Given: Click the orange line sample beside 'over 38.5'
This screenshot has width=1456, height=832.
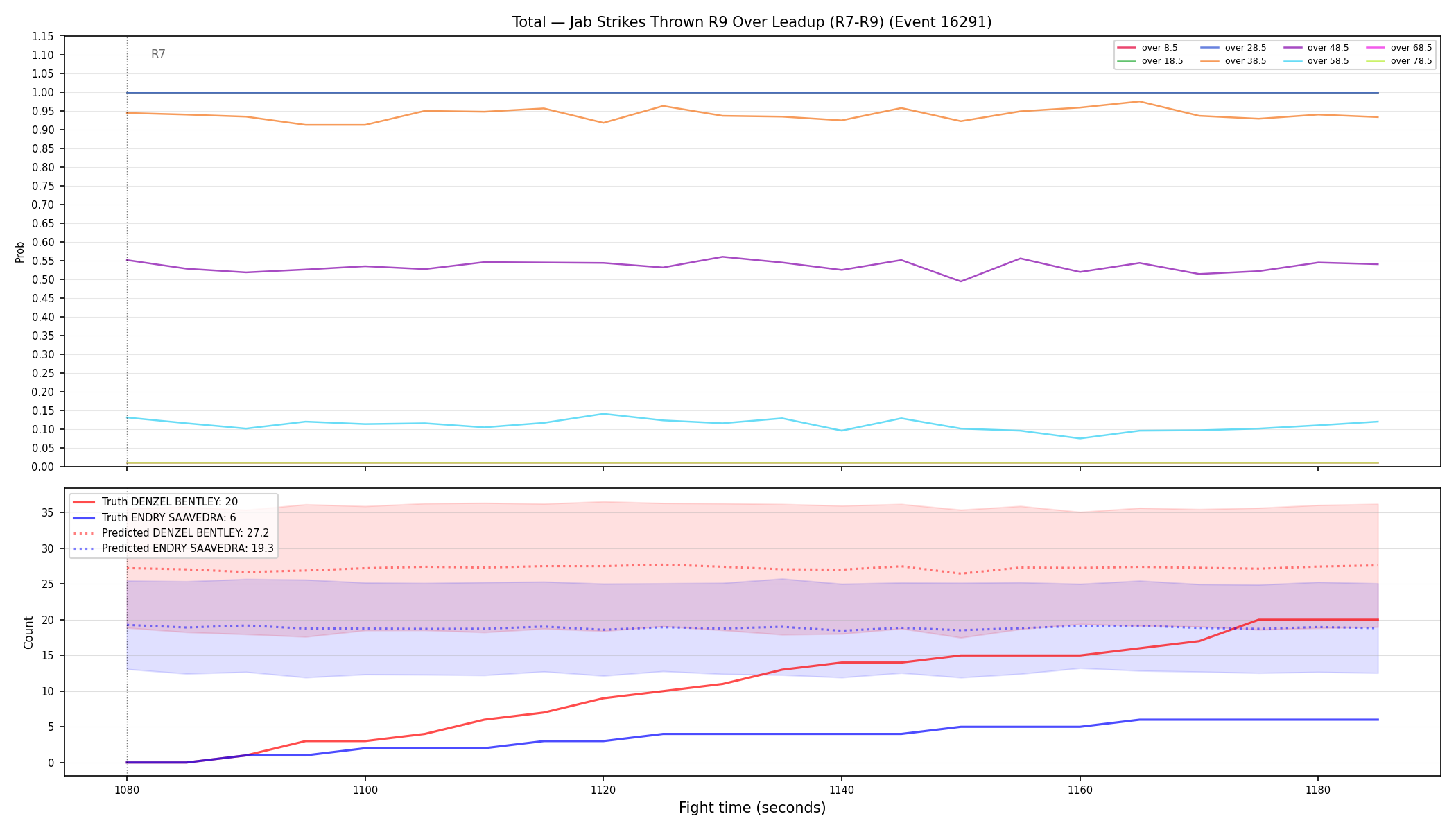Looking at the screenshot, I should 1210,61.
